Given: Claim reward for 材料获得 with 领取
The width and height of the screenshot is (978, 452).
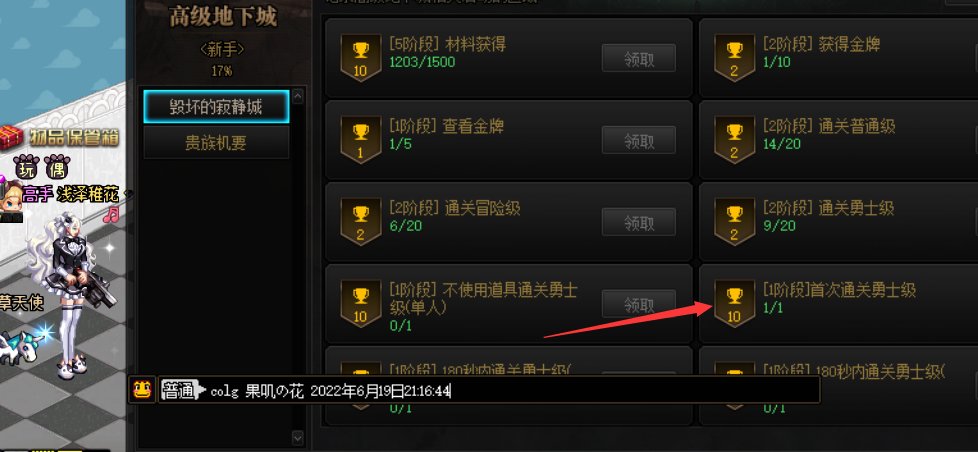Looking at the screenshot, I should click(639, 59).
